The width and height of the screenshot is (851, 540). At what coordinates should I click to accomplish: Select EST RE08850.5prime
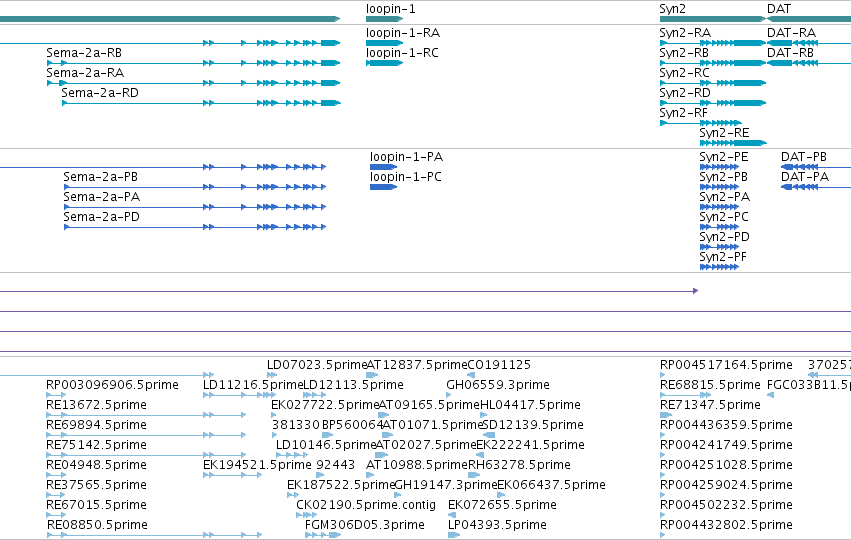click(97, 525)
